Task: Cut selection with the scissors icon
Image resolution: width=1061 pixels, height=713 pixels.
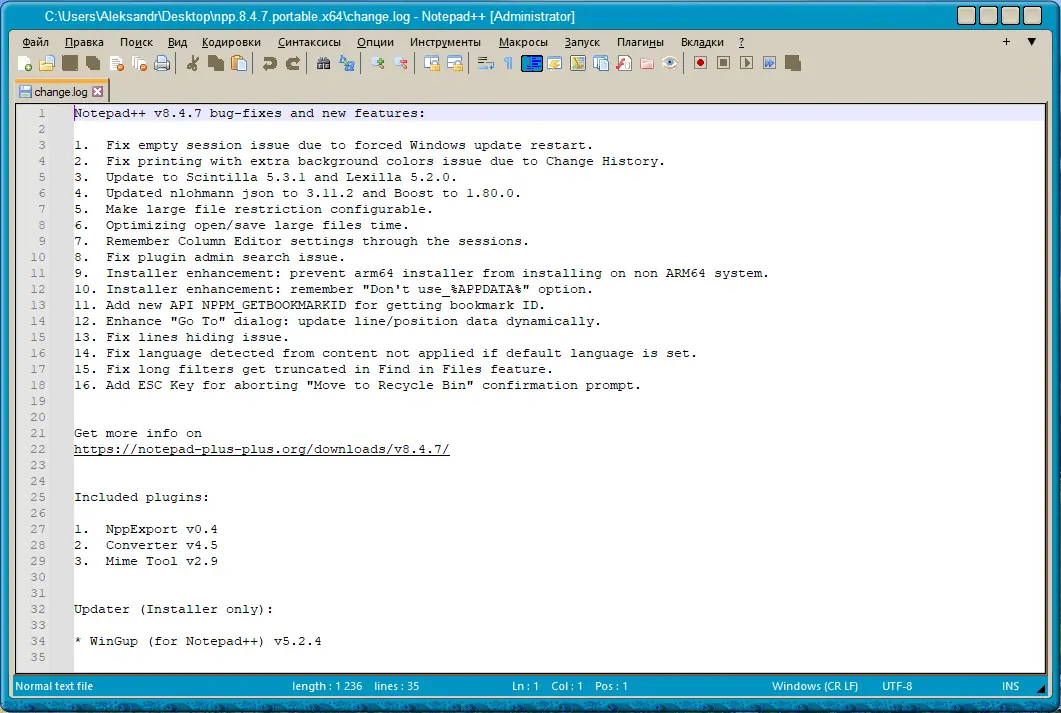Action: pyautogui.click(x=193, y=64)
